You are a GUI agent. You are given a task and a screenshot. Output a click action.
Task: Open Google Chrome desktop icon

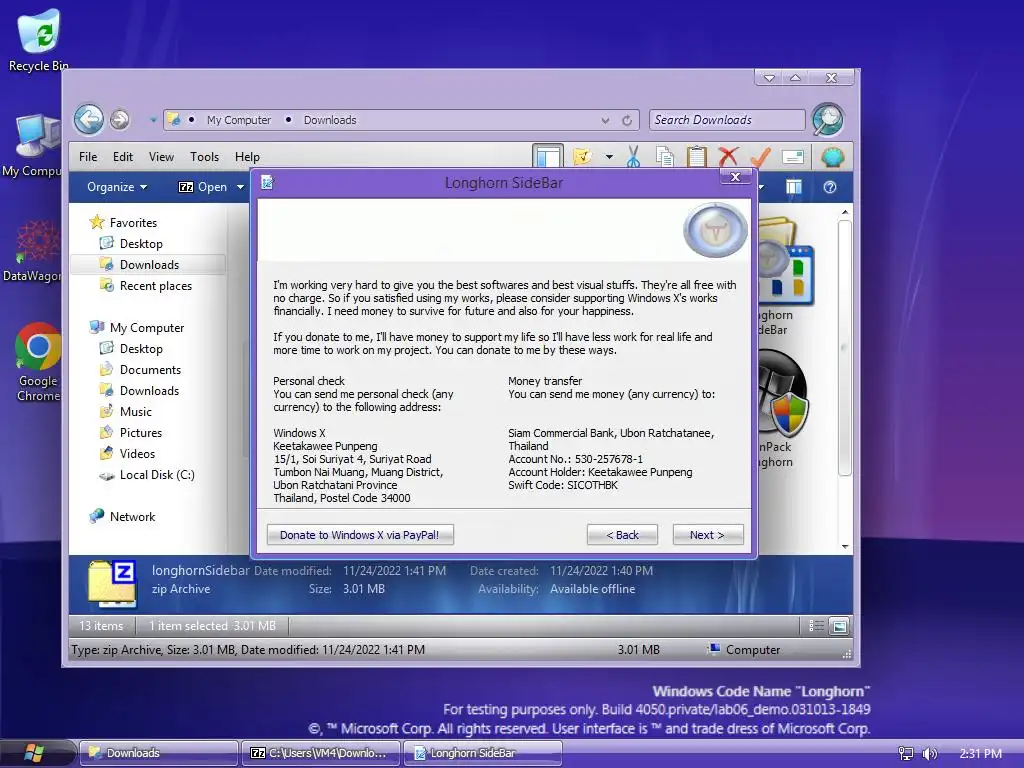38,362
